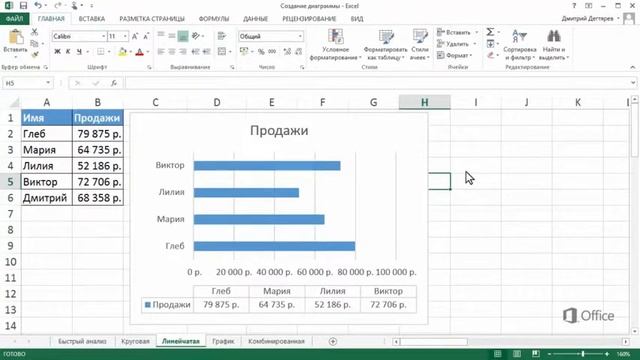
Task: Toggle align text left
Action: [x=161, y=52]
